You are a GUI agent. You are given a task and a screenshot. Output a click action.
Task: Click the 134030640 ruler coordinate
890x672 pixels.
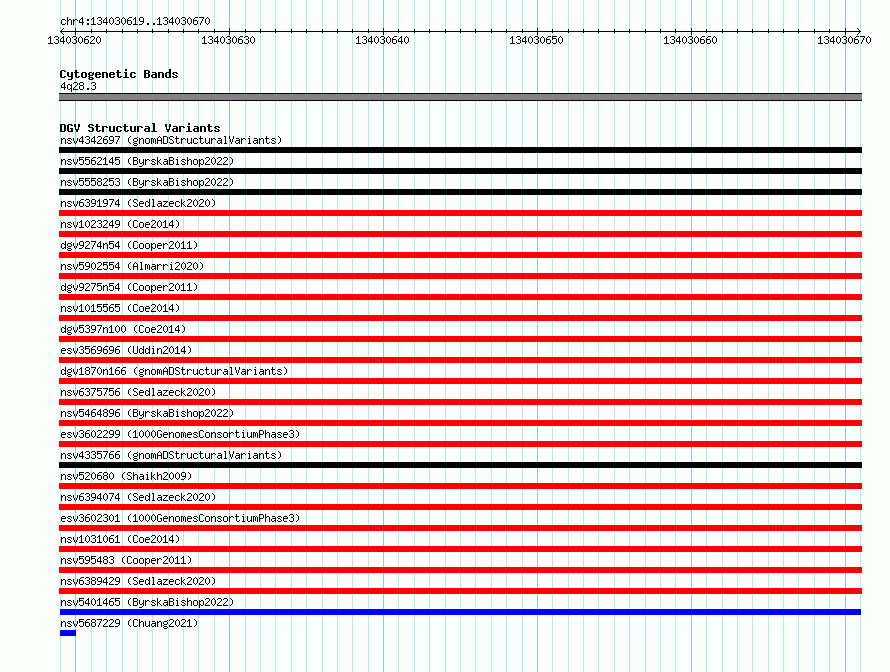382,40
